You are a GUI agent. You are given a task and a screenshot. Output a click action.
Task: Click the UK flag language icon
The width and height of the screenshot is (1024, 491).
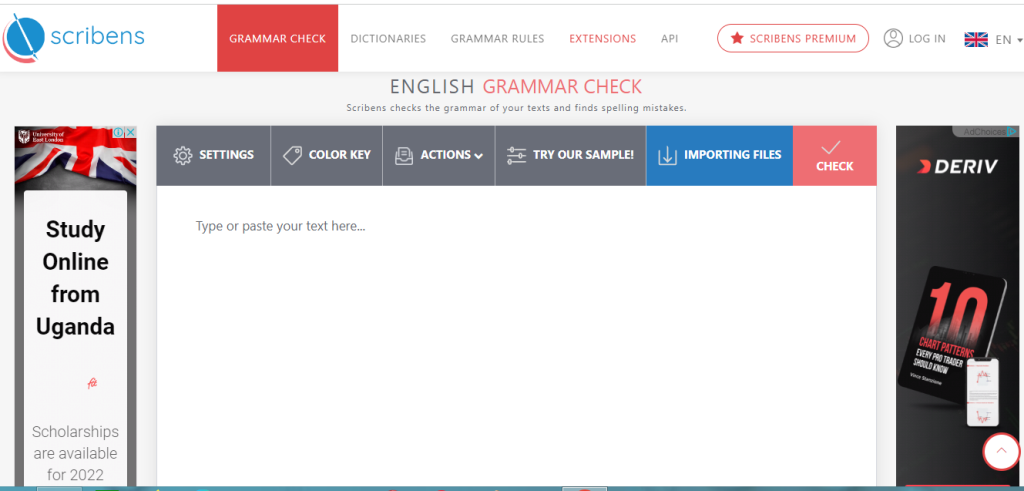pos(976,40)
